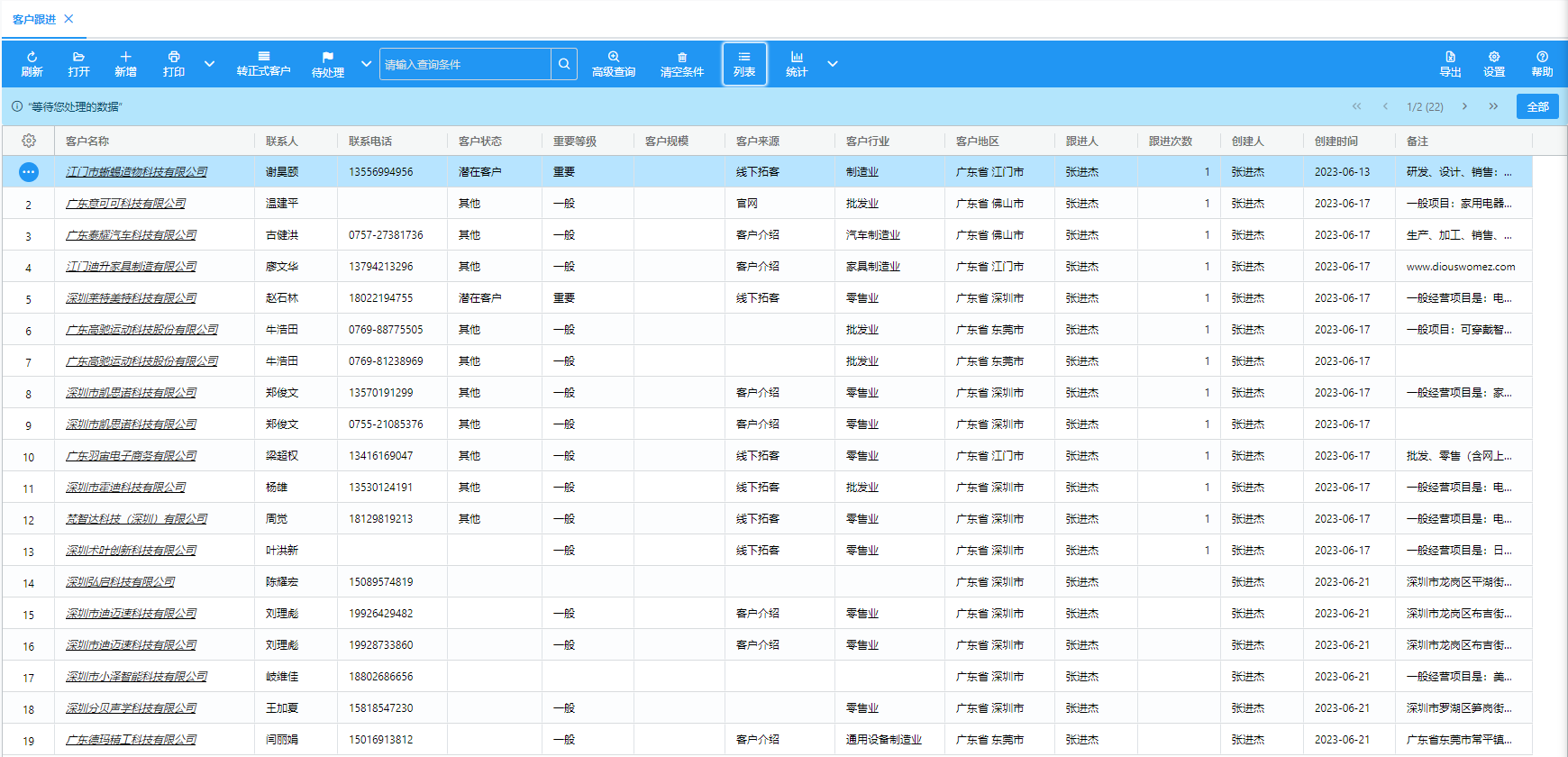Click the Print (打印) icon
The image size is (1568, 757).
pos(174,64)
